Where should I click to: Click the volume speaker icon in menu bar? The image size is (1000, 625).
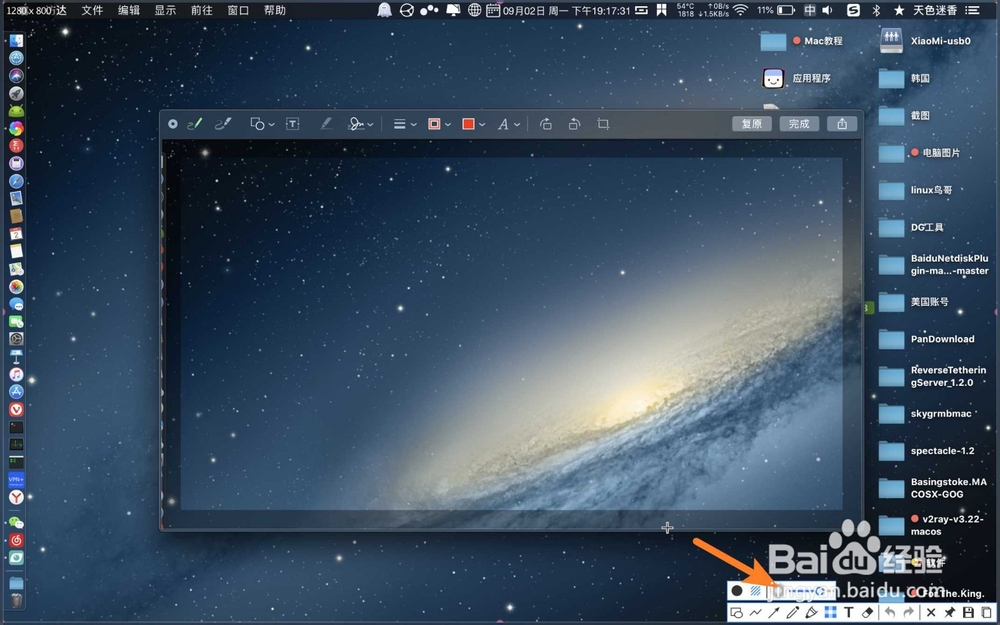(x=827, y=10)
